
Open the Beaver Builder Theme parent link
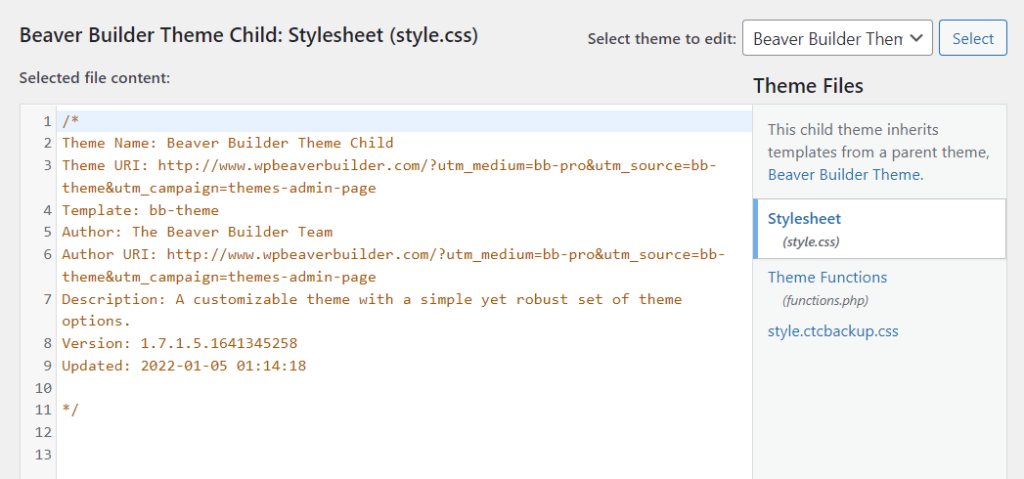pos(844,174)
